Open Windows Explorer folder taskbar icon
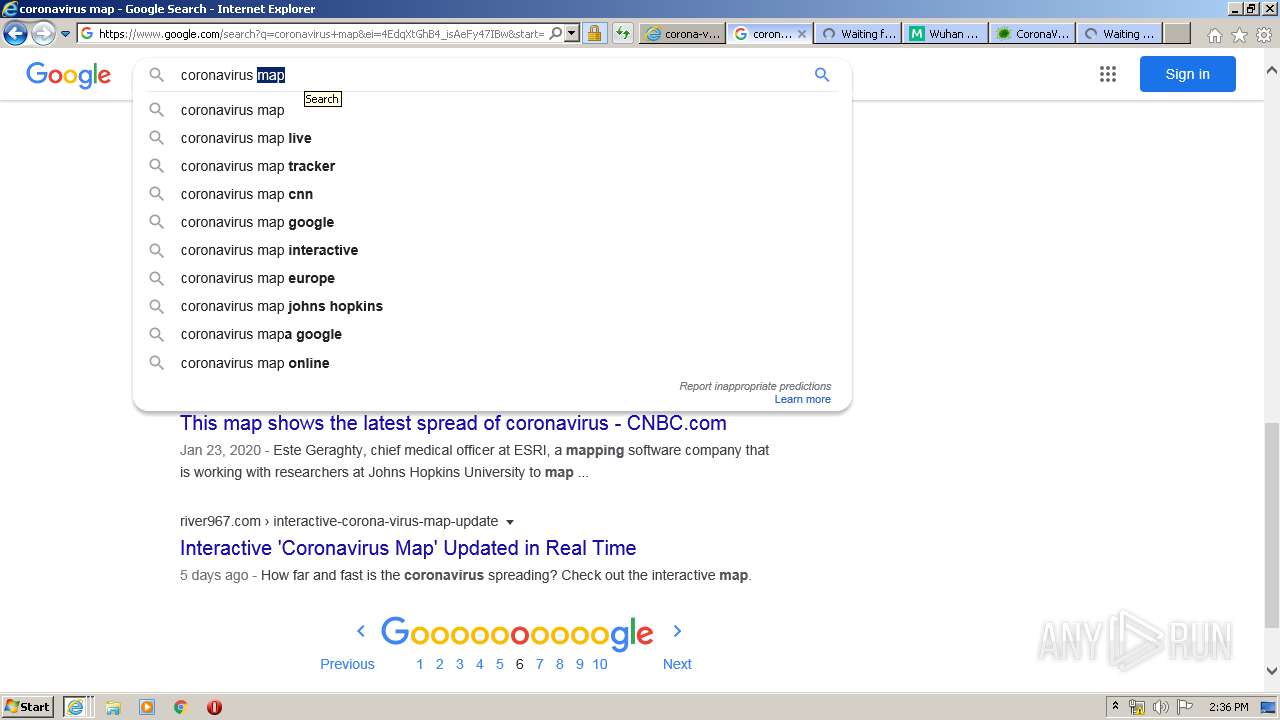This screenshot has height=720, width=1280. (113, 707)
